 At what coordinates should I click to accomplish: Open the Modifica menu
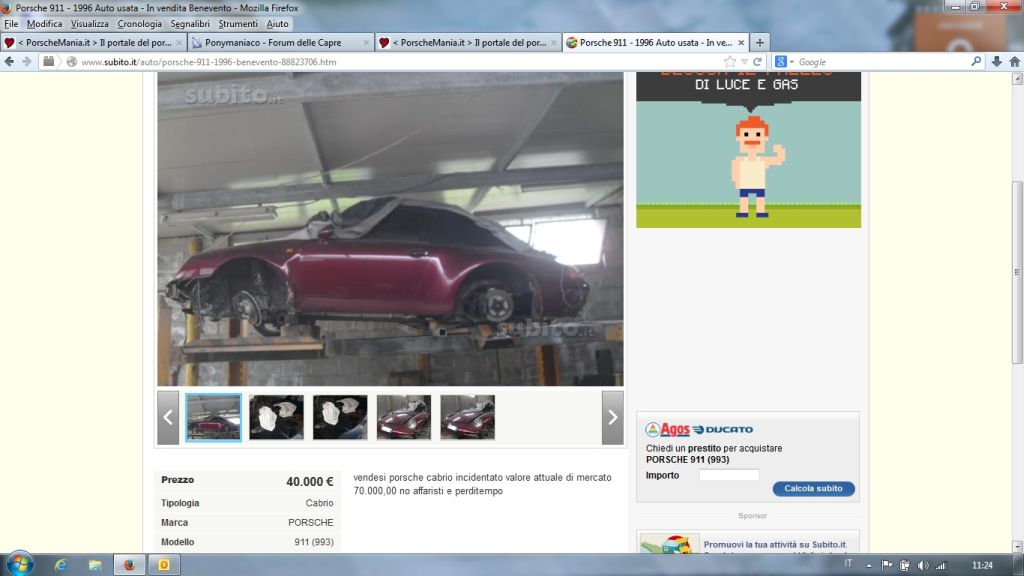point(44,24)
